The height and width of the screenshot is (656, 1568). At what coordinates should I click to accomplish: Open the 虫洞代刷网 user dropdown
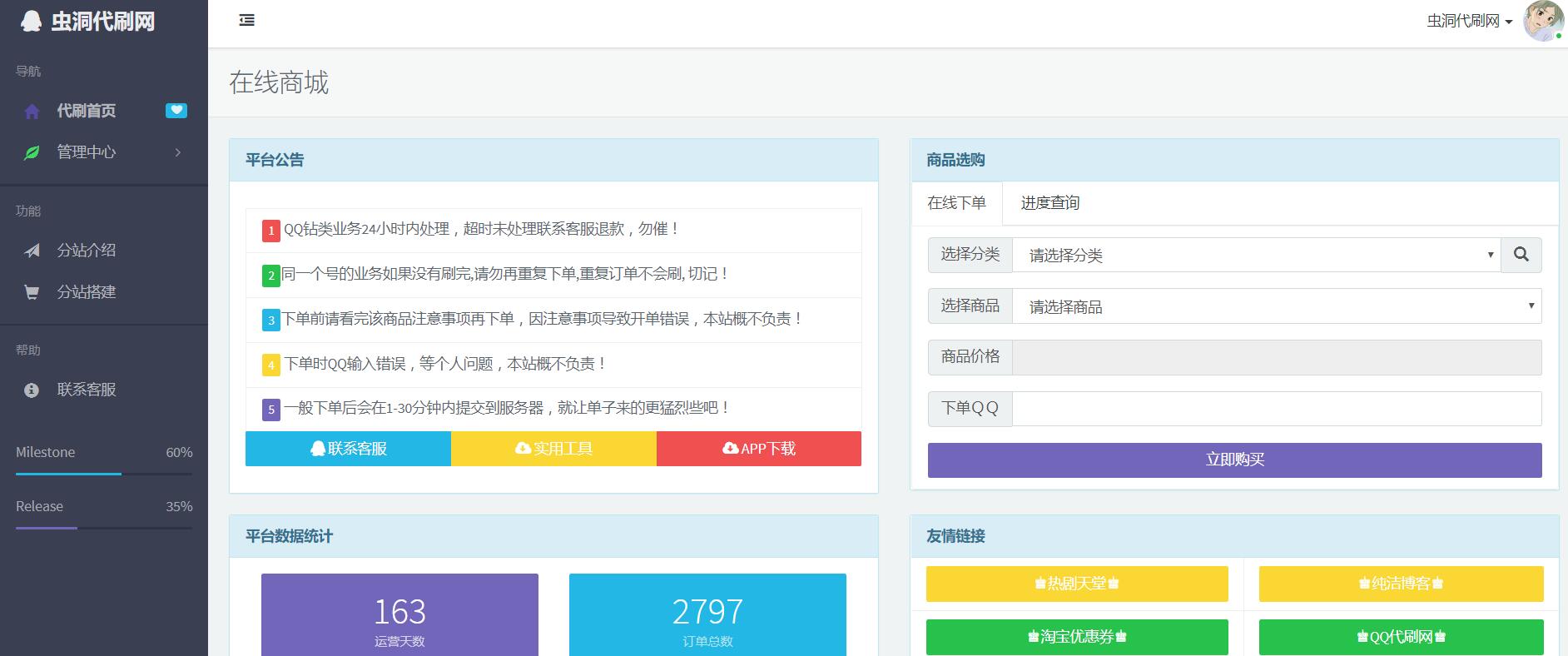point(1470,22)
